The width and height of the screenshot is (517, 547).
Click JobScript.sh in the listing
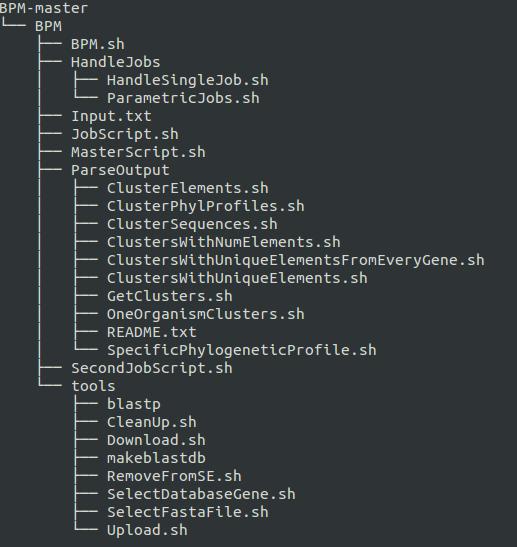tap(125, 134)
